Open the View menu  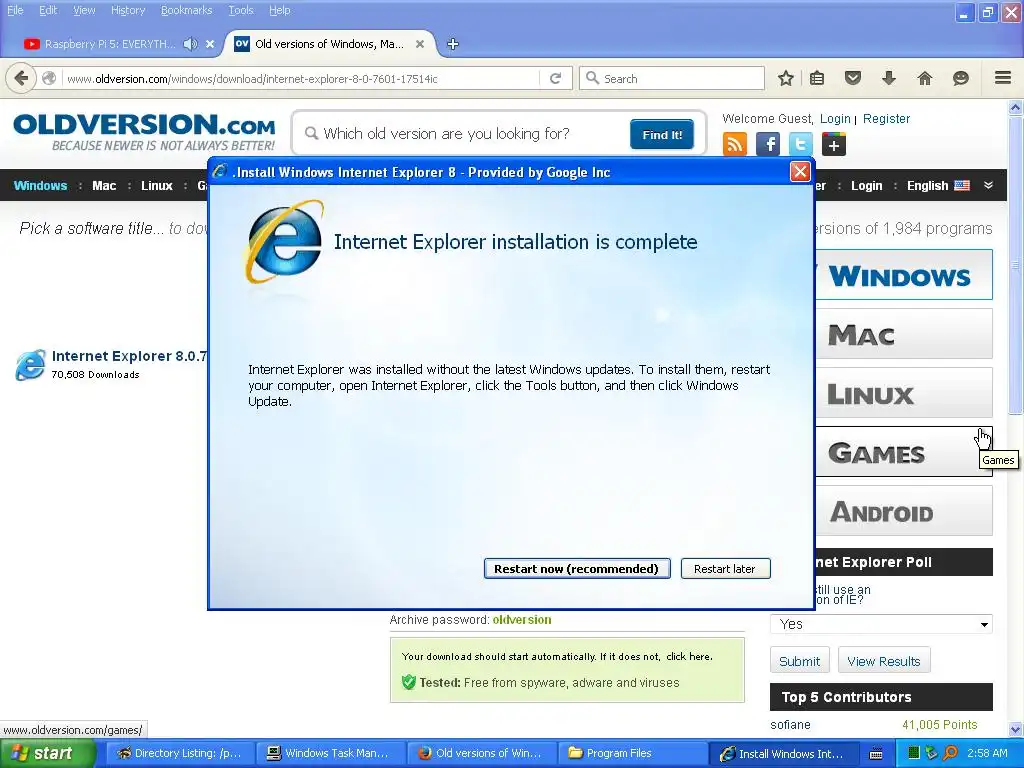[x=84, y=10]
